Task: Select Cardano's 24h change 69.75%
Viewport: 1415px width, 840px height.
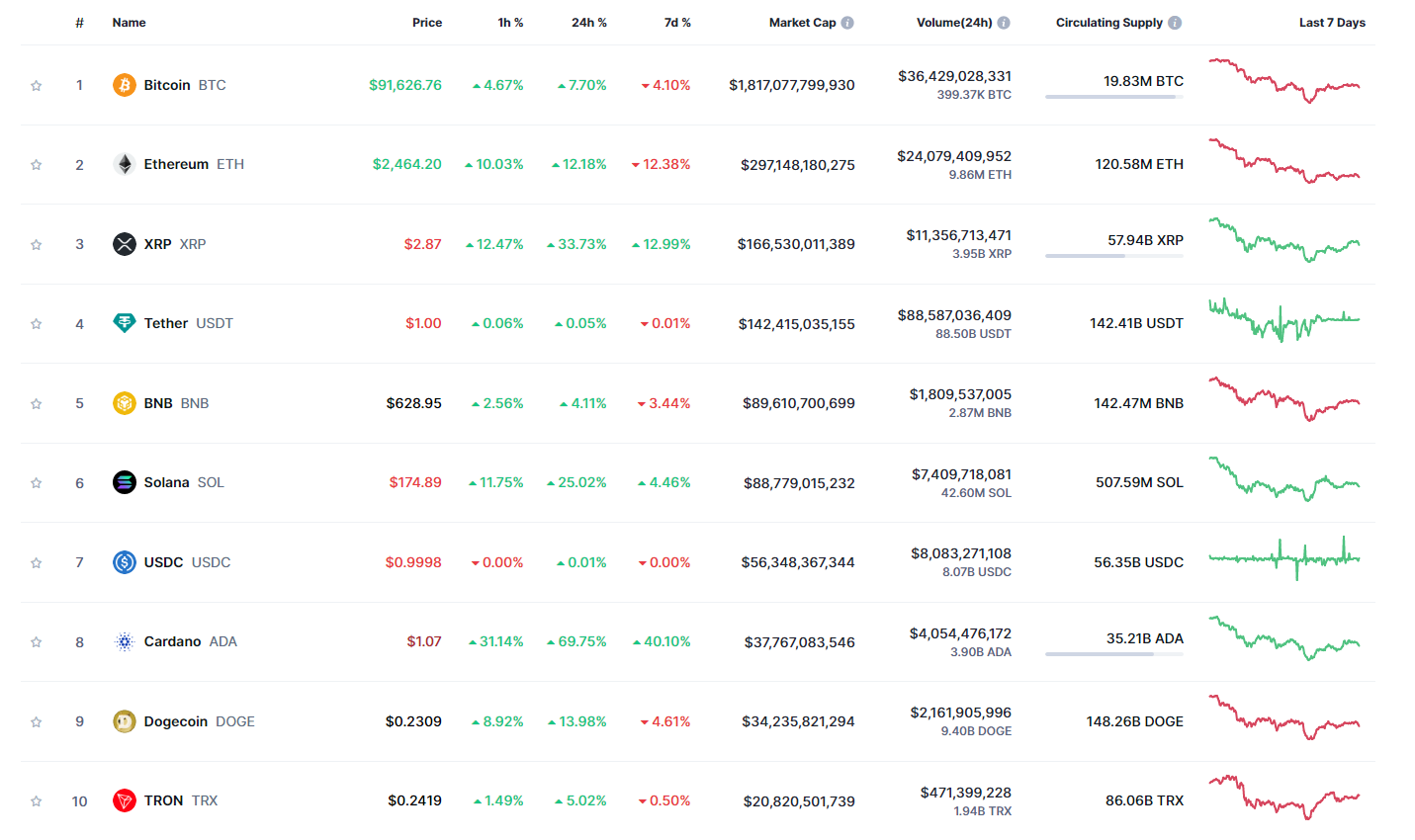Action: point(576,641)
